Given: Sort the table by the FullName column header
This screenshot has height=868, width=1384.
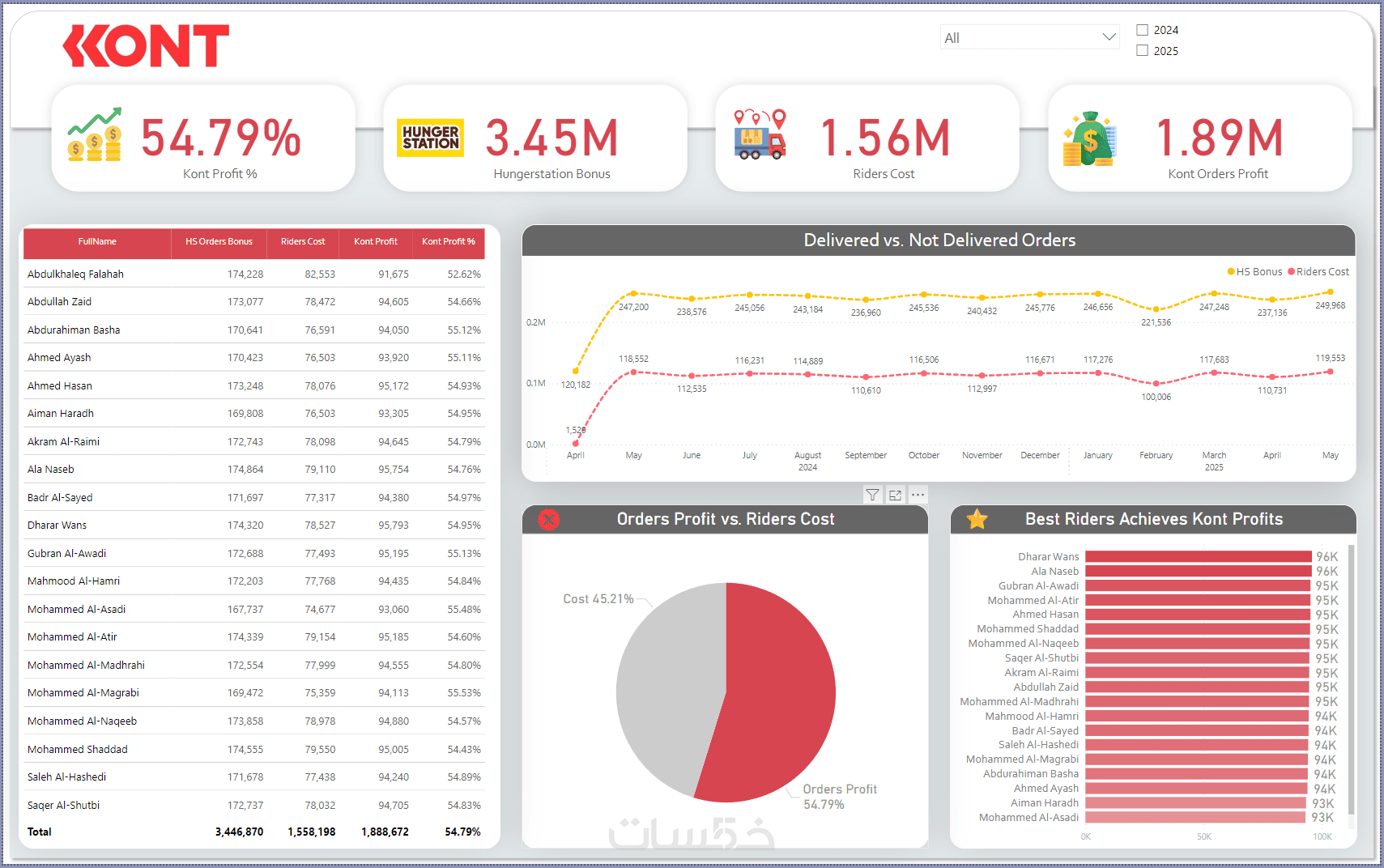Looking at the screenshot, I should pyautogui.click(x=97, y=241).
